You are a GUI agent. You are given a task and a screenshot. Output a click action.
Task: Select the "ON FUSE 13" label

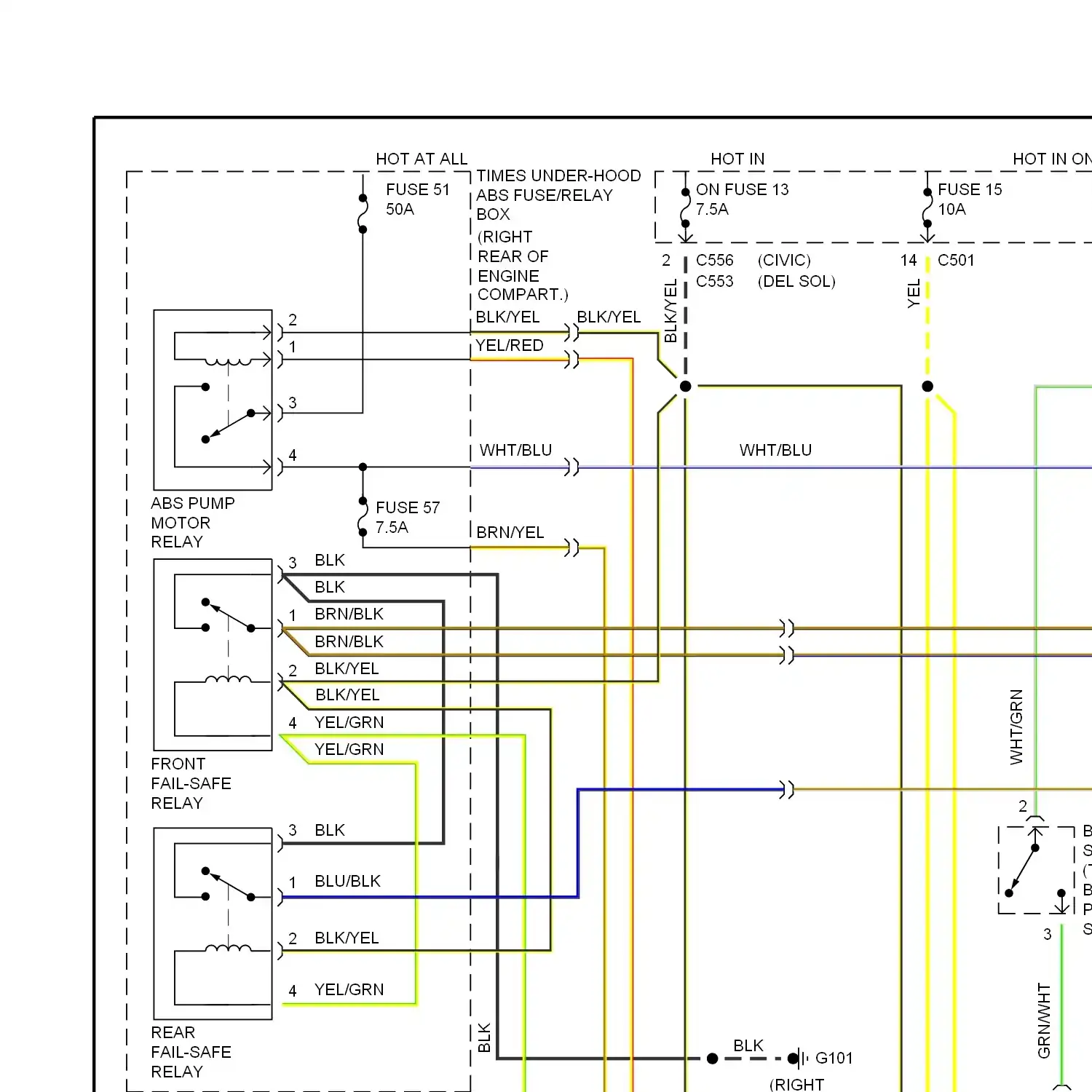point(743,189)
